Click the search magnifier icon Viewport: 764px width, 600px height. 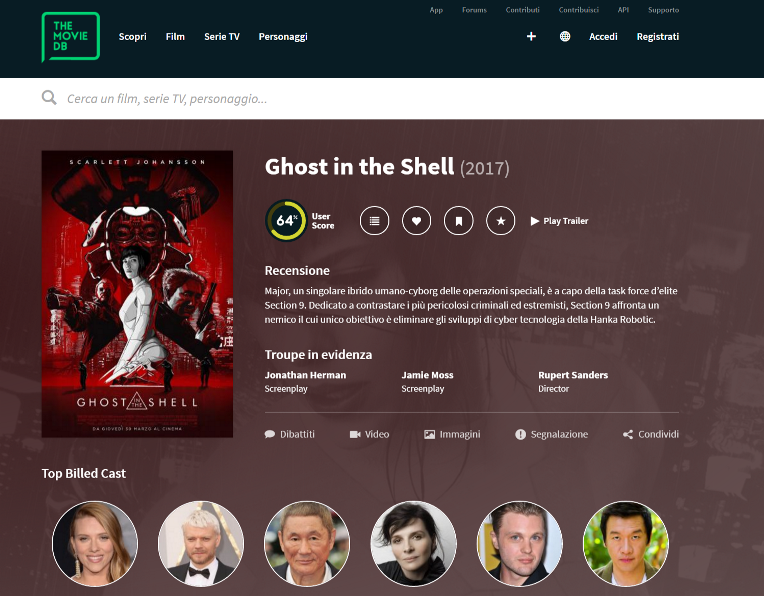pyautogui.click(x=49, y=97)
